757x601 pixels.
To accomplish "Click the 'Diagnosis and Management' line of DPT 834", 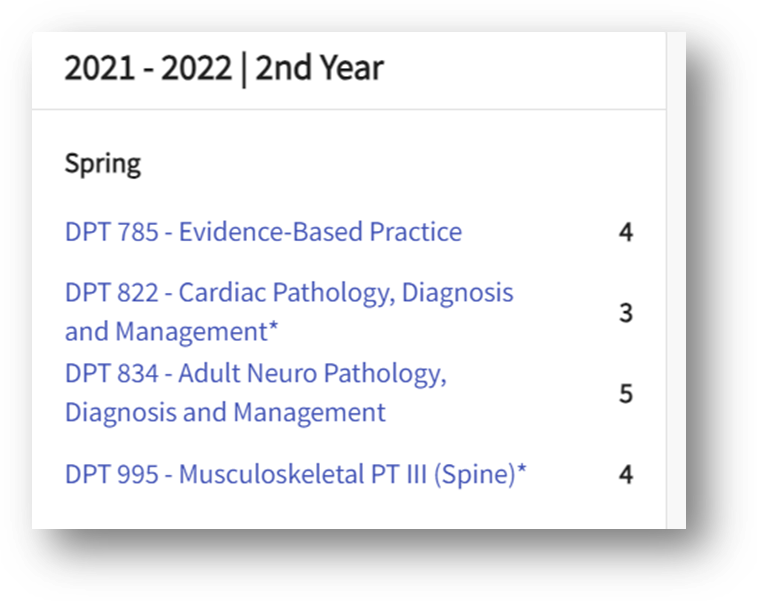I will [225, 413].
